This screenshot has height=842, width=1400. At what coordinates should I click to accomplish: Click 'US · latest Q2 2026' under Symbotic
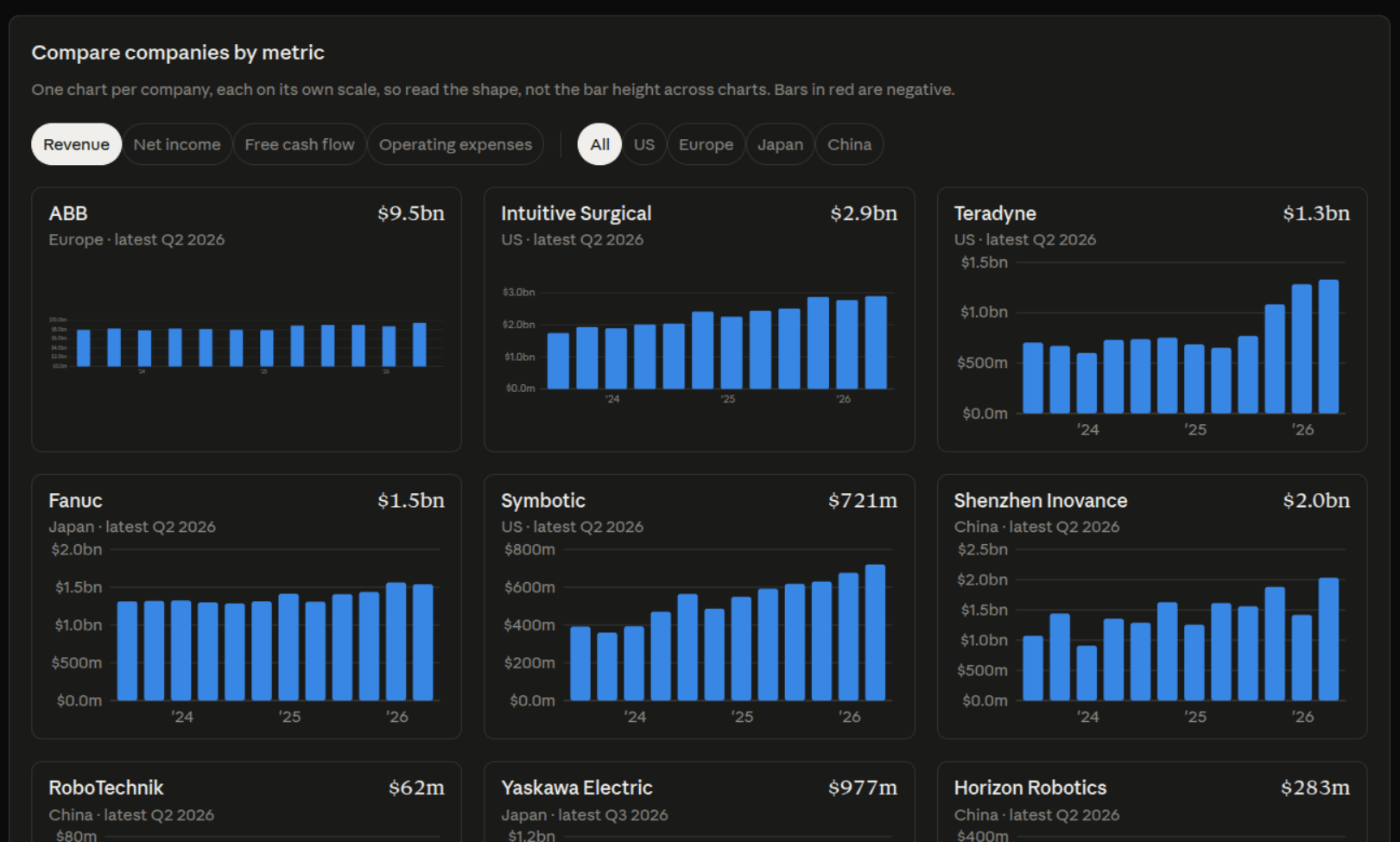coord(573,527)
